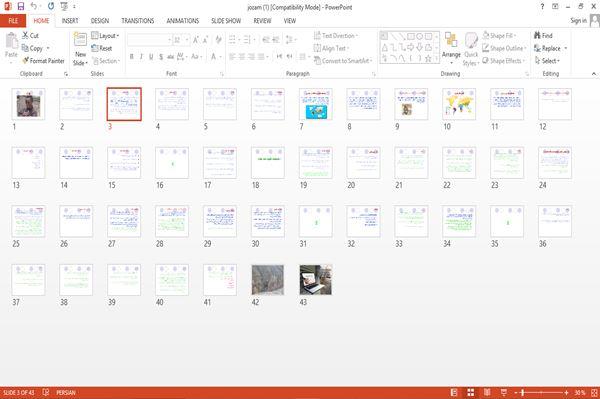Click the Format Painter icon

click(26, 60)
